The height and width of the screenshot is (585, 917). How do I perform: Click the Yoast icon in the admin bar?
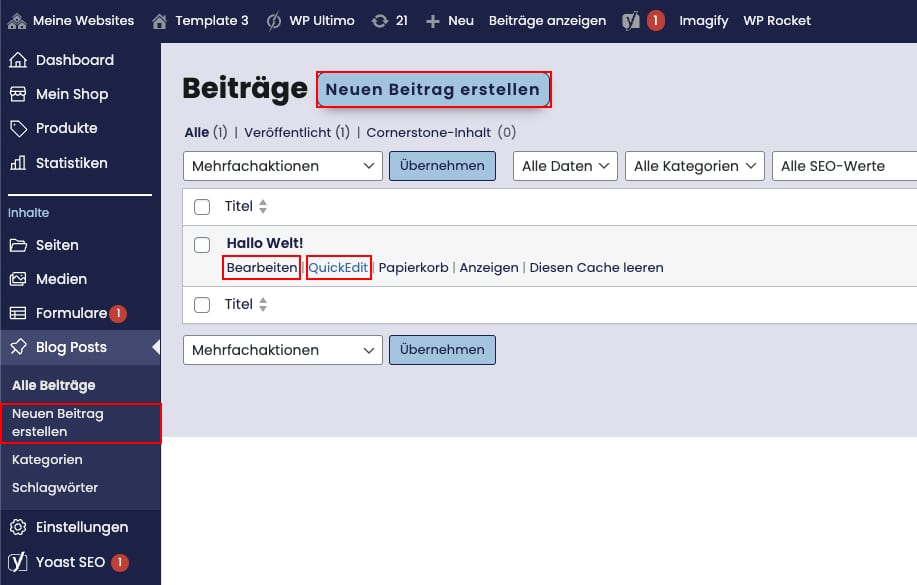631,20
